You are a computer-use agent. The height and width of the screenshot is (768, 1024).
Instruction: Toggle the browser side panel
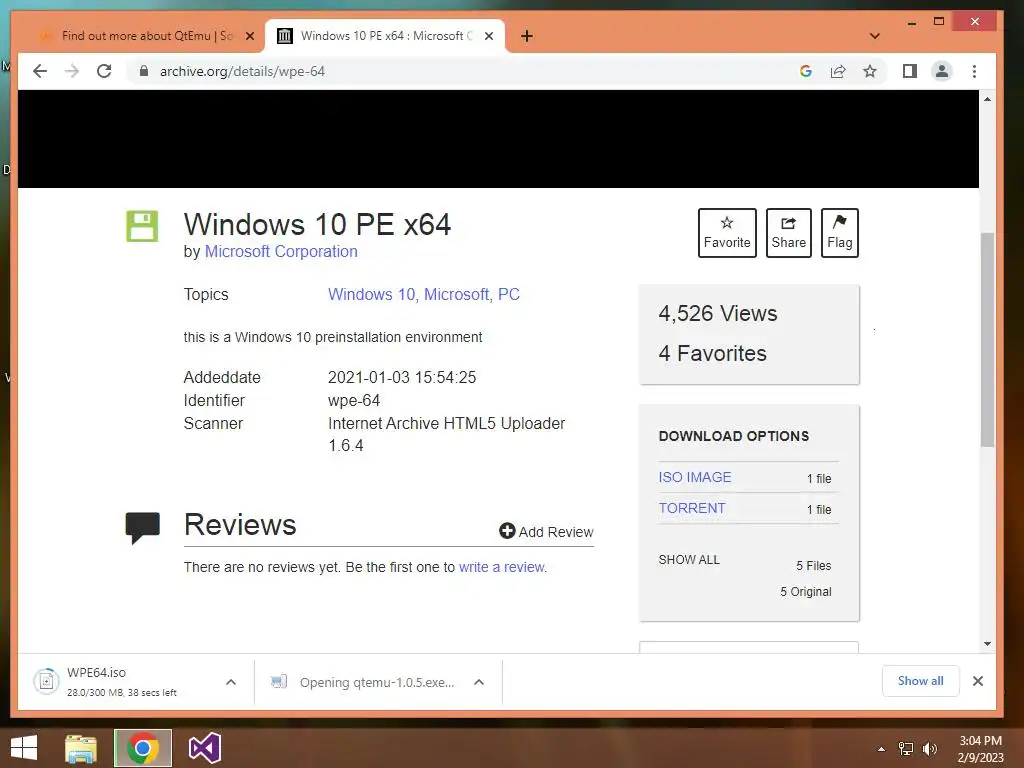(910, 71)
